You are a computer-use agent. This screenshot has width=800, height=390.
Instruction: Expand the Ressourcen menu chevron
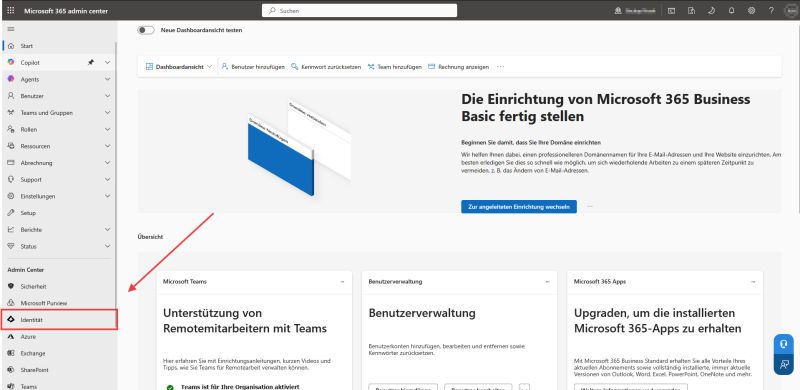tap(107, 146)
